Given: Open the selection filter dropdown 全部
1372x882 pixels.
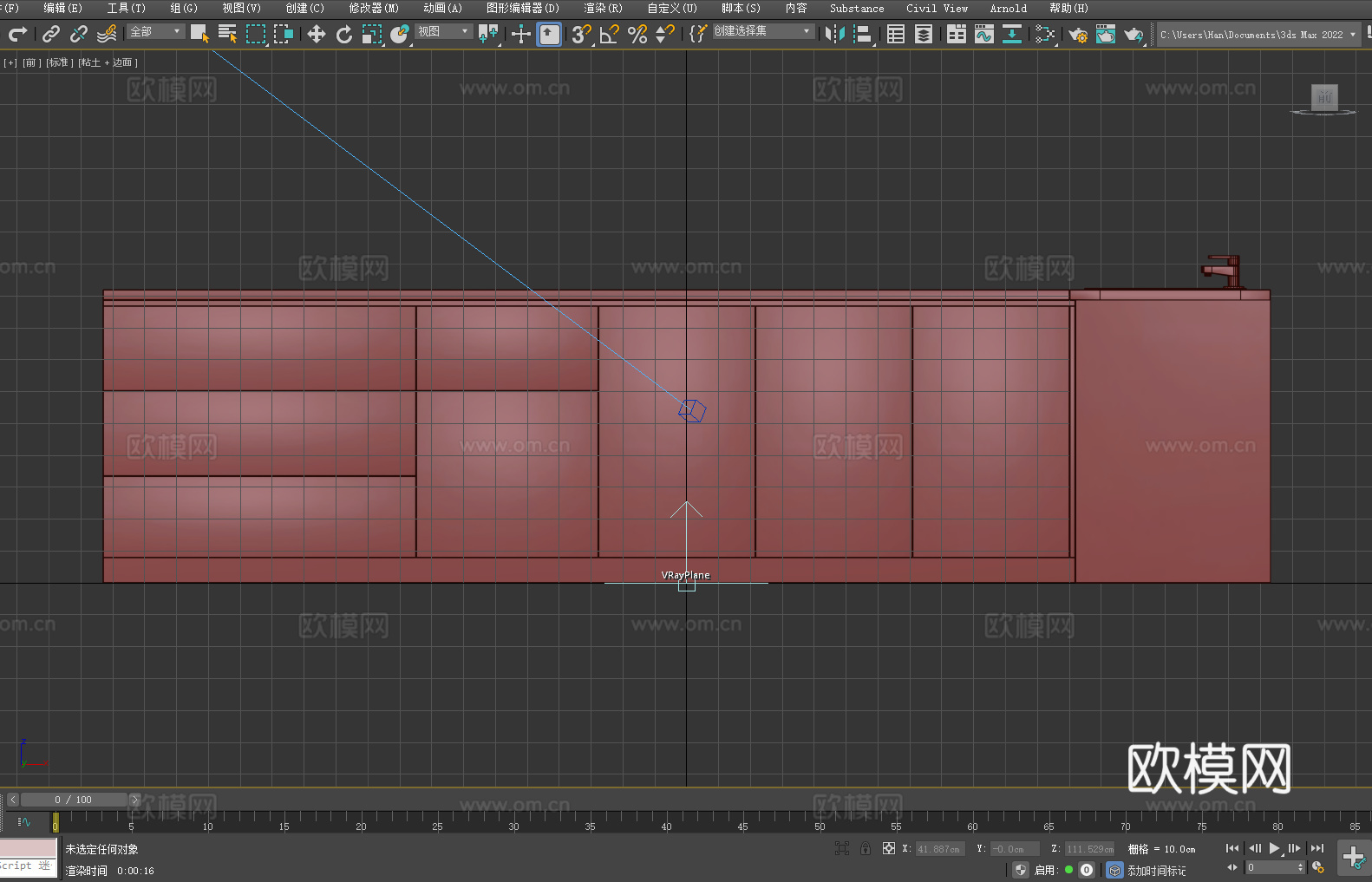Looking at the screenshot, I should [x=156, y=31].
